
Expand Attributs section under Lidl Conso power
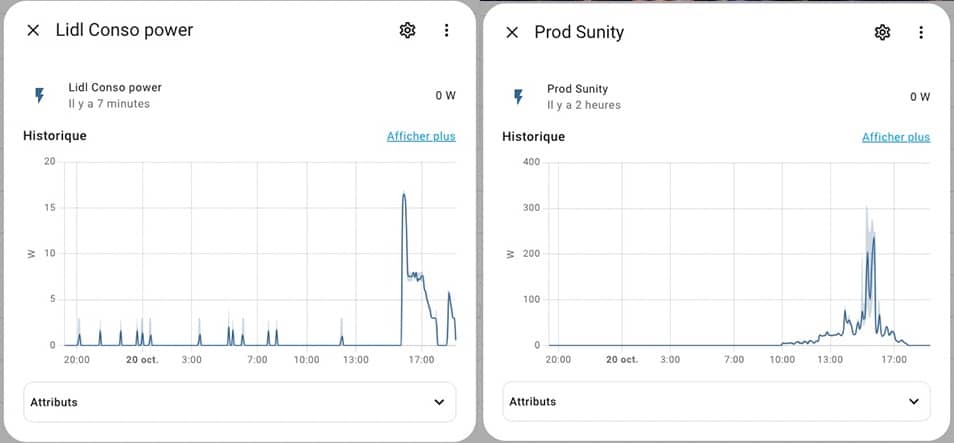click(x=240, y=402)
